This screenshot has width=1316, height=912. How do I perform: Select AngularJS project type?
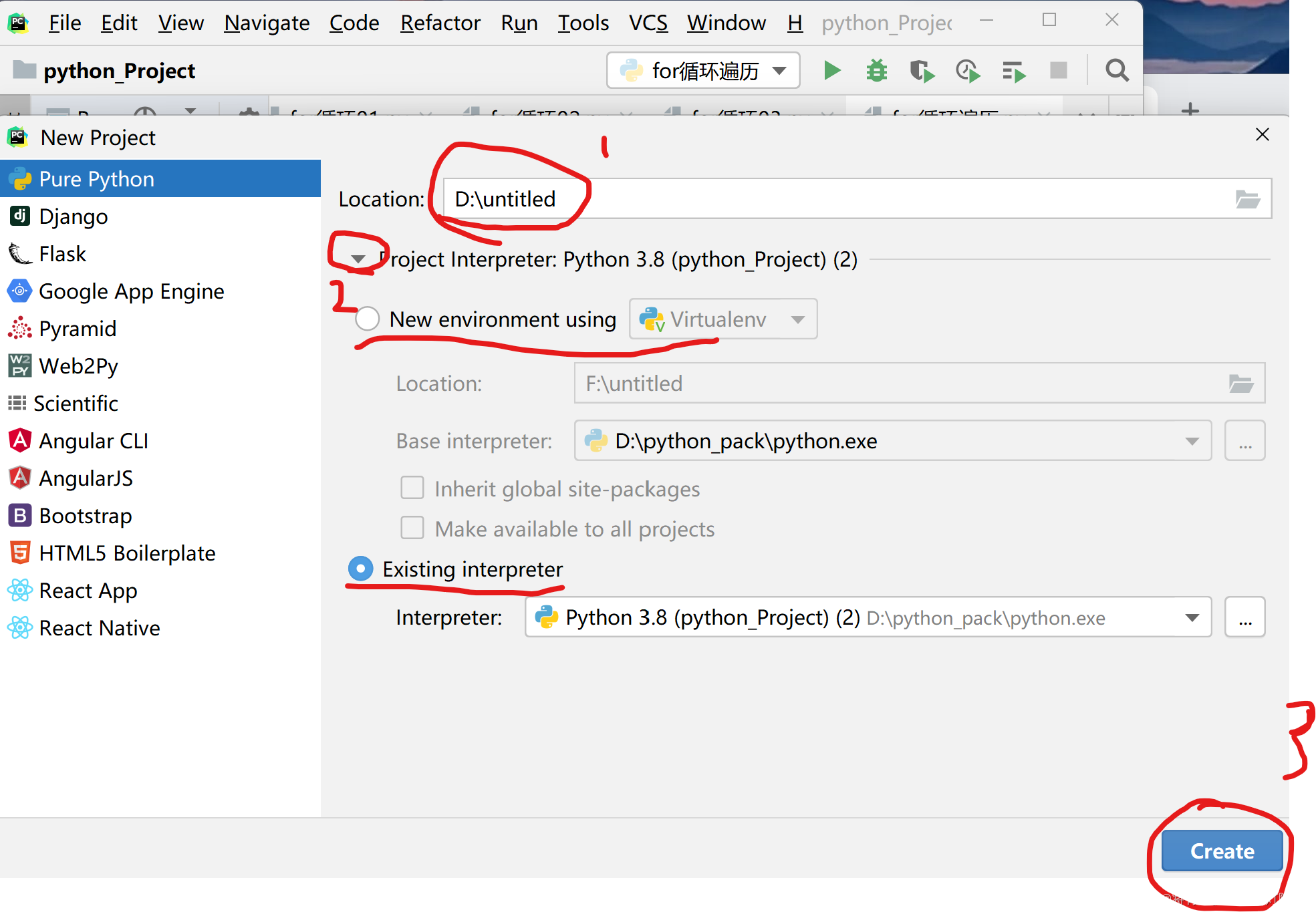(160, 478)
